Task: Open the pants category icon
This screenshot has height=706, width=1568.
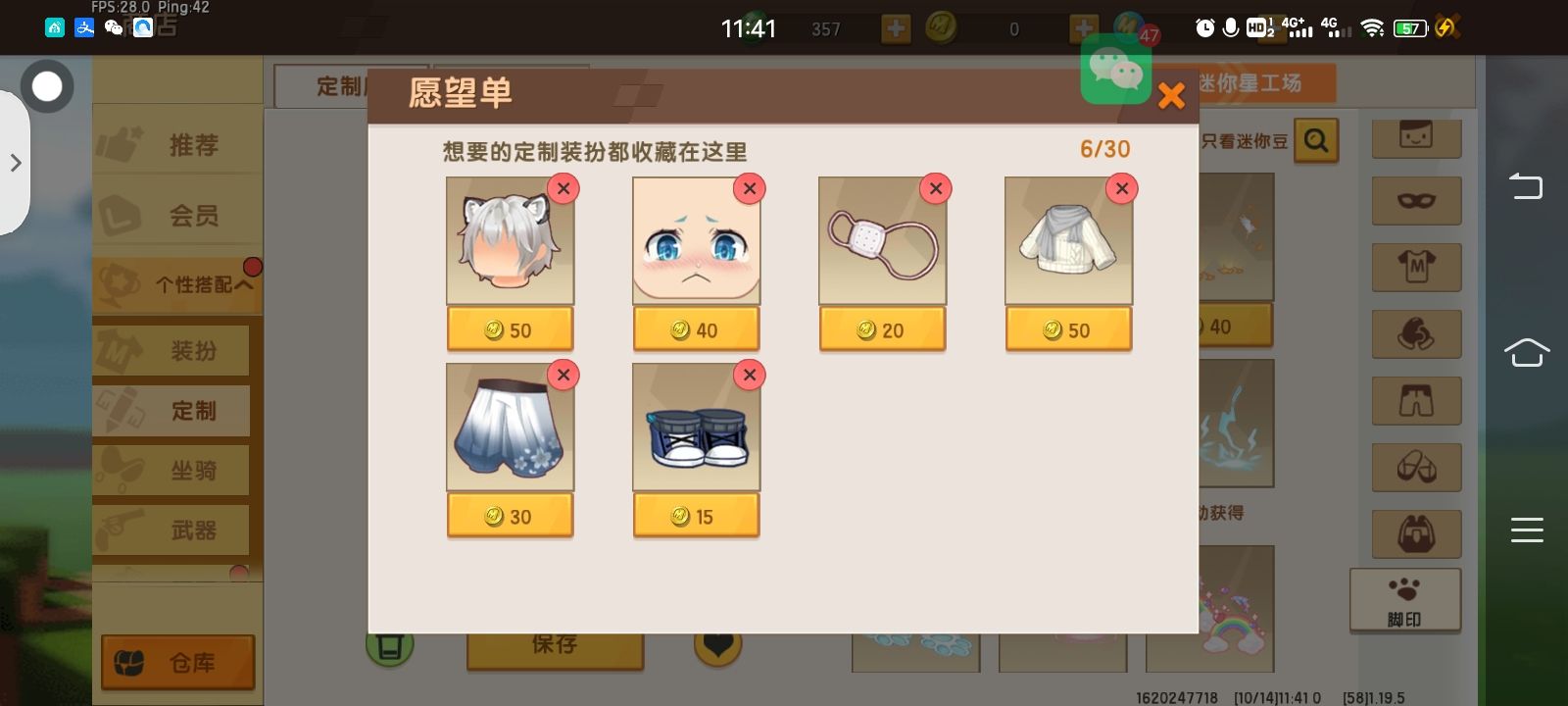Action: click(x=1416, y=401)
